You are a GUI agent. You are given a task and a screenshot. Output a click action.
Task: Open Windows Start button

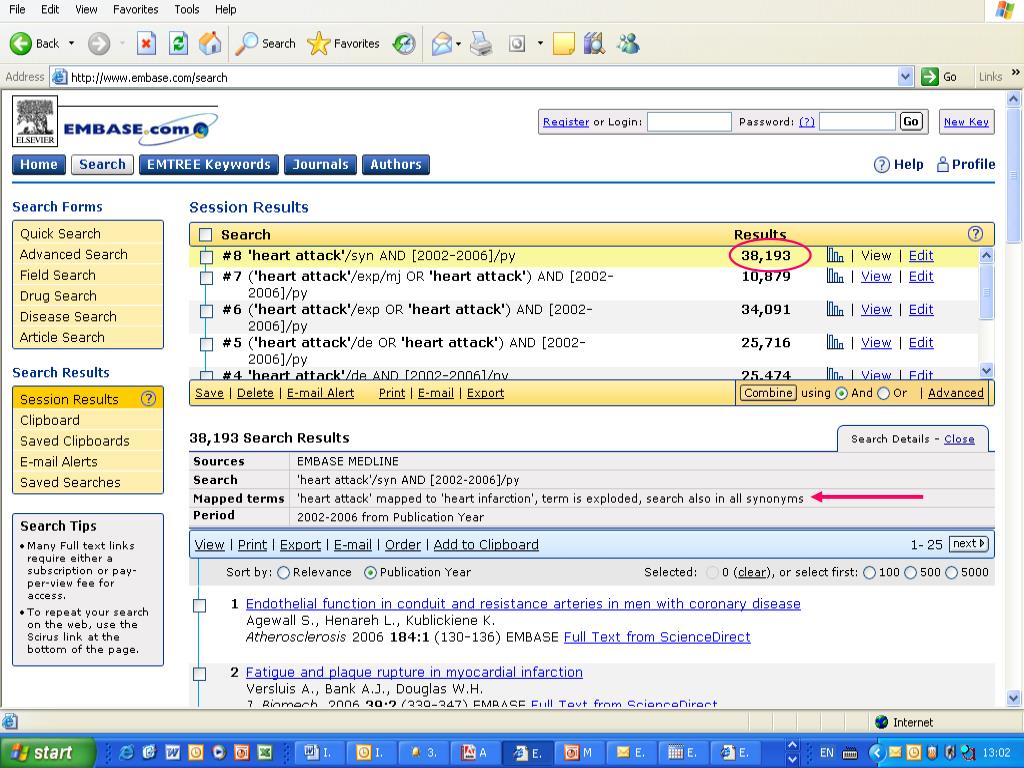(x=47, y=753)
